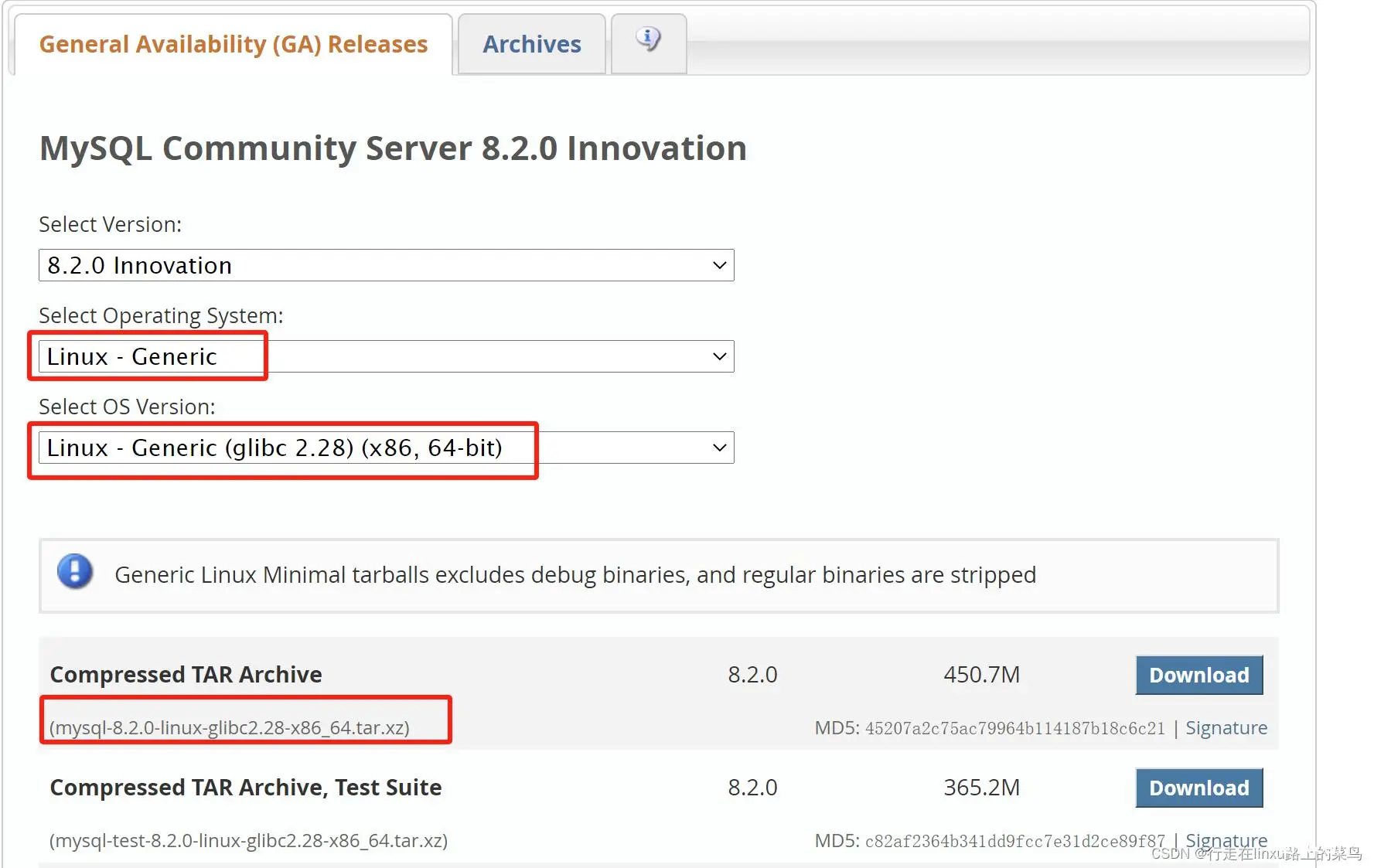Click the 365.2M file size value
This screenshot has width=1374, height=868.
[981, 788]
